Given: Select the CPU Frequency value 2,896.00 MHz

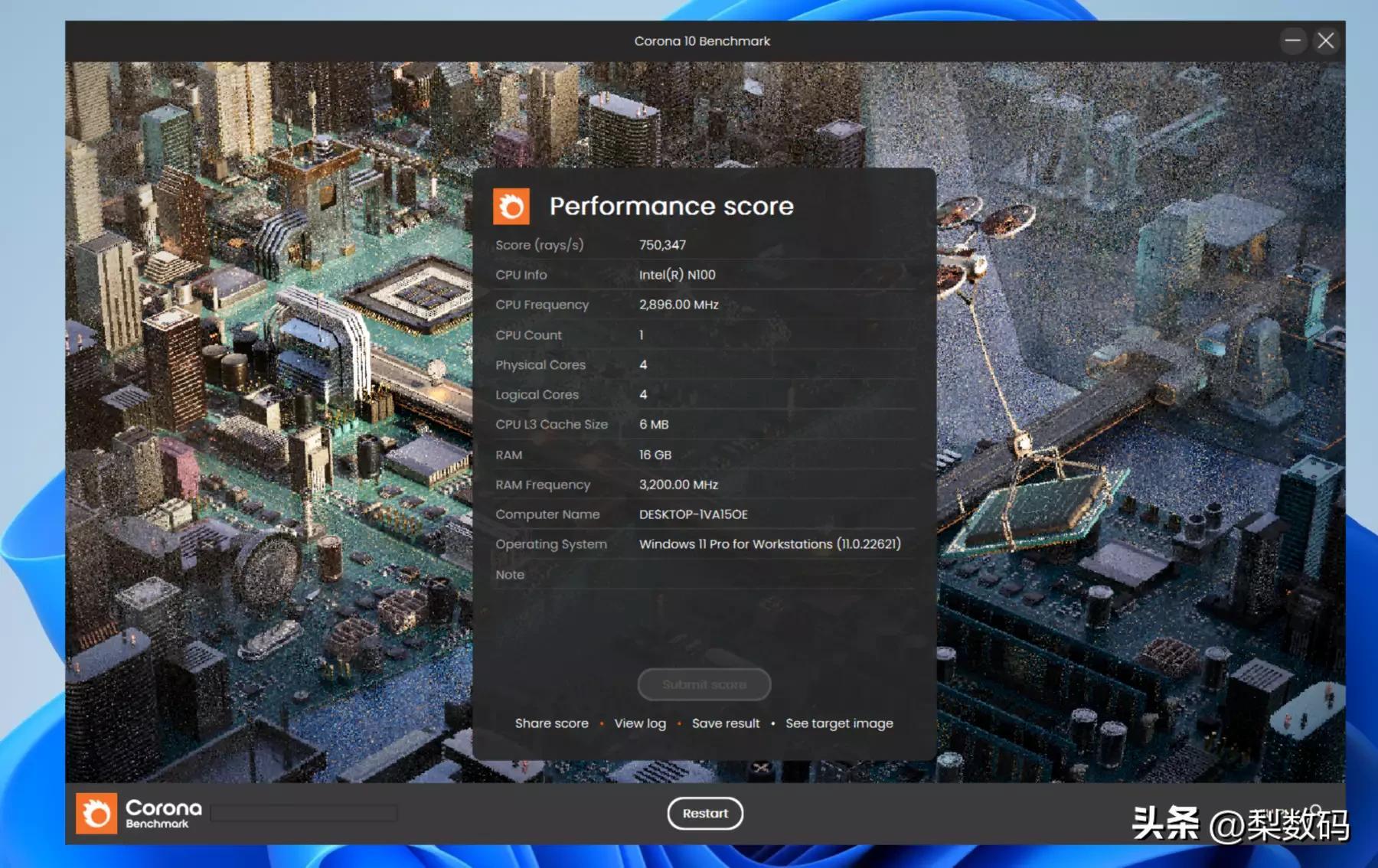Looking at the screenshot, I should click(679, 305).
